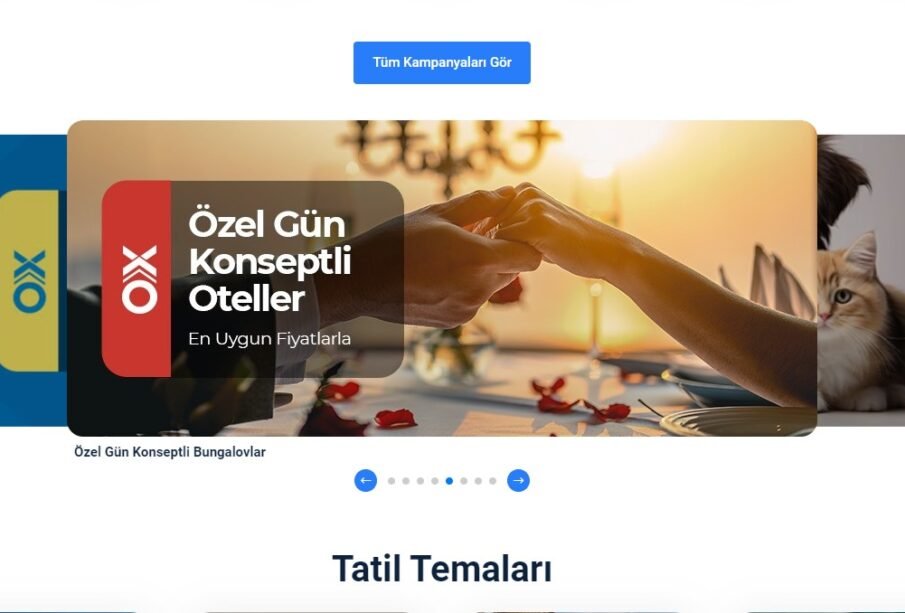Click the active blue fifth dot

pos(449,481)
